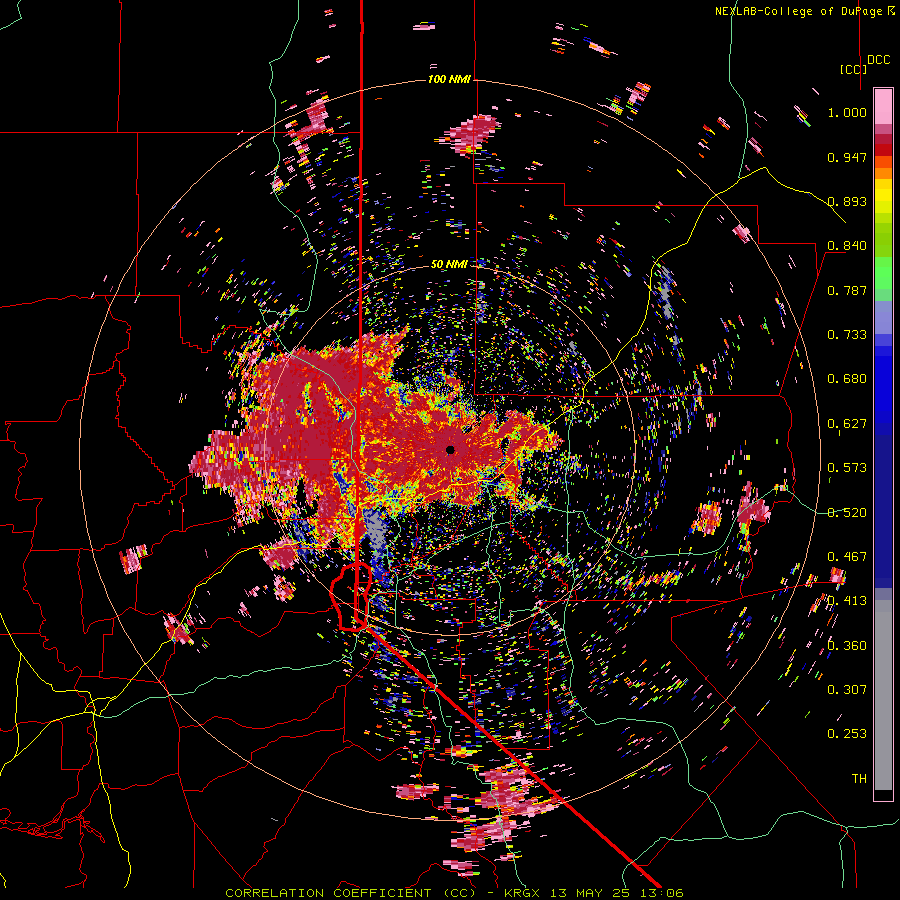Click the CORRELATION COEFFICIENT (CC) caption text
The height and width of the screenshot is (900, 900).
click(x=352, y=893)
